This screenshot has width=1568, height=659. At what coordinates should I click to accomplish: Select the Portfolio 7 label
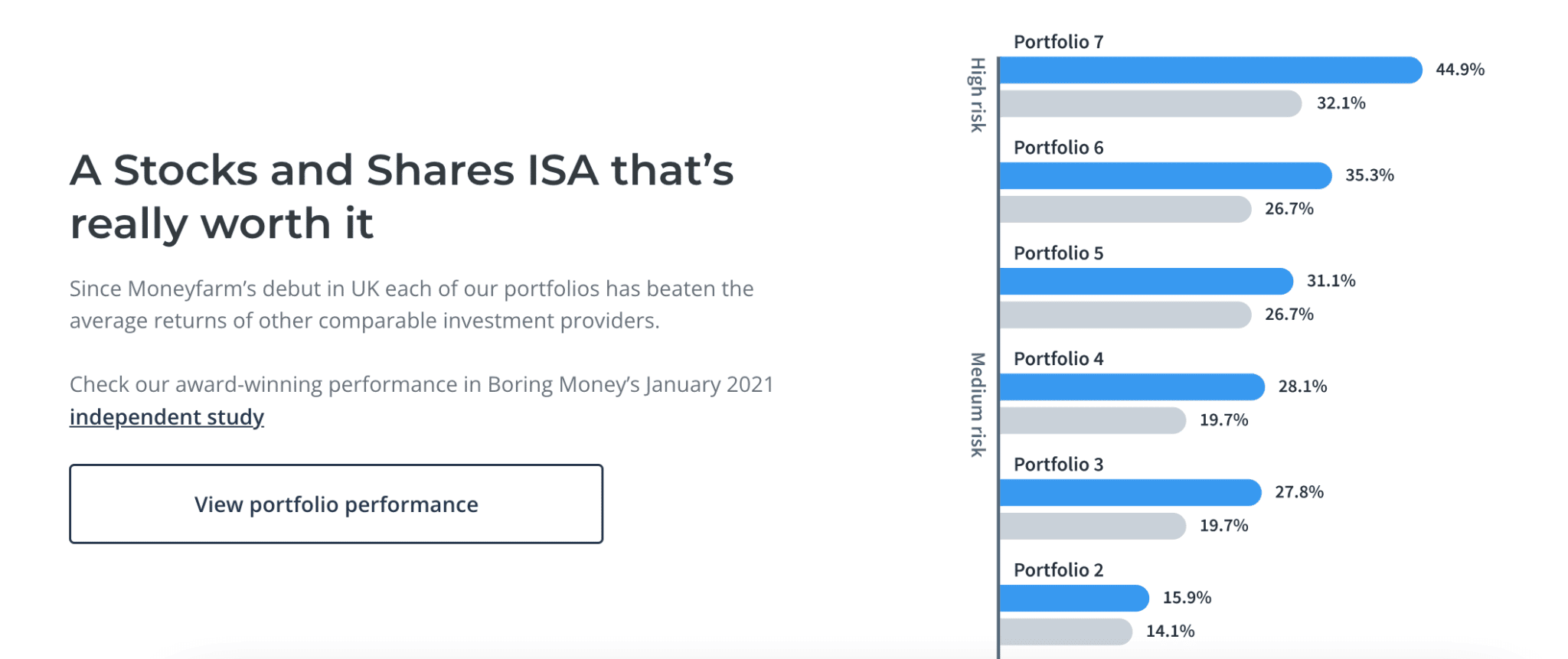pos(1059,41)
